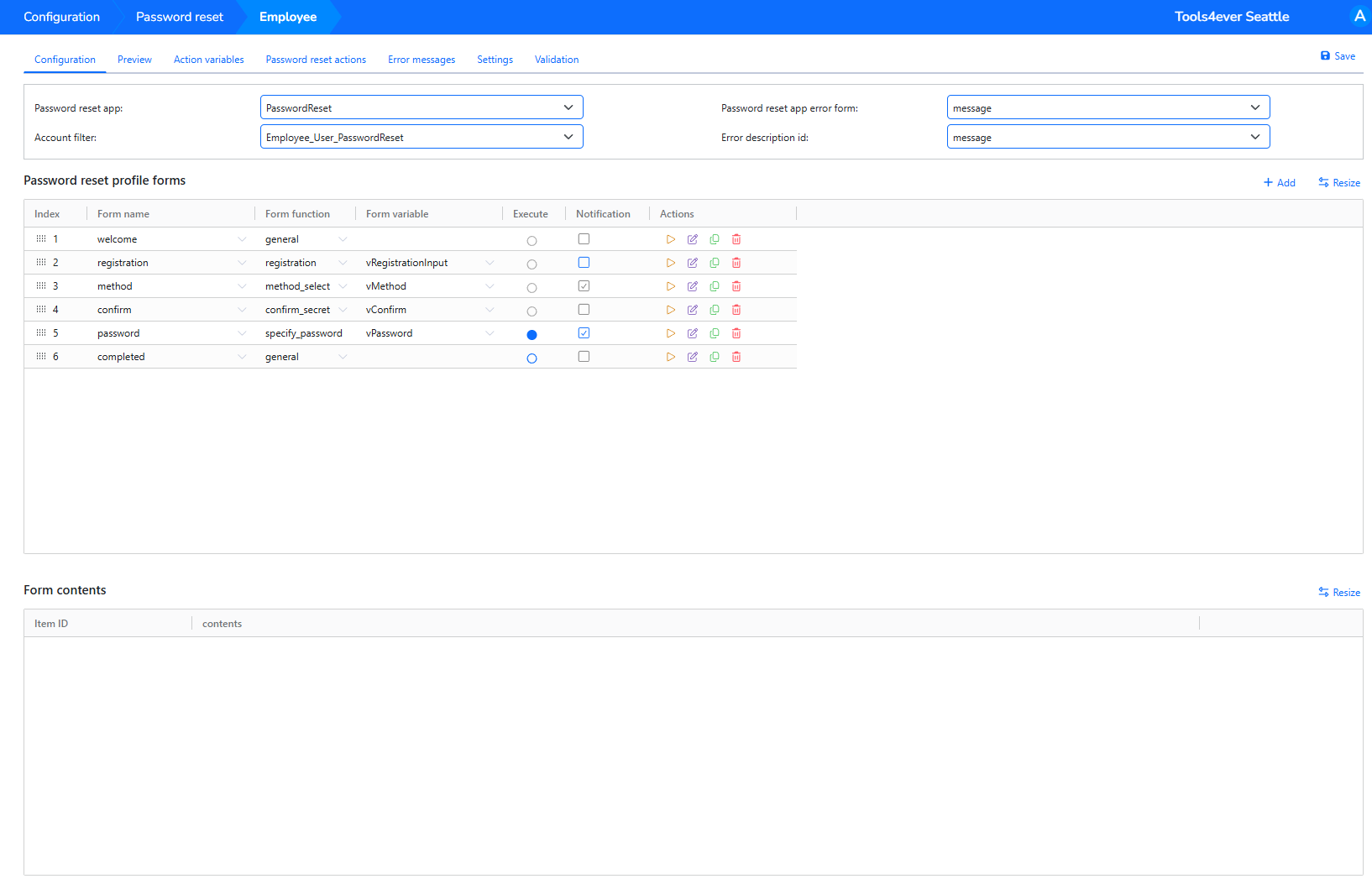Open the Error messages tab
The height and width of the screenshot is (884, 1372).
pos(422,60)
